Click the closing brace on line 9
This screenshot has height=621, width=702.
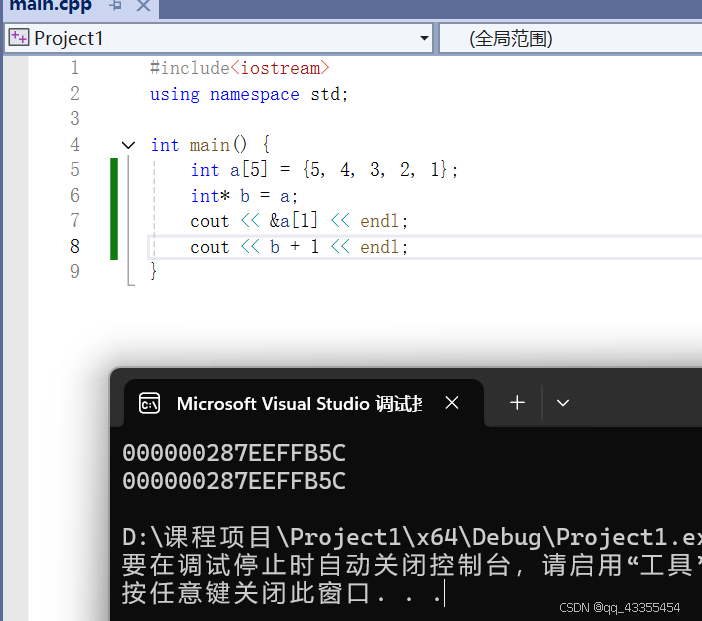pyautogui.click(x=154, y=271)
